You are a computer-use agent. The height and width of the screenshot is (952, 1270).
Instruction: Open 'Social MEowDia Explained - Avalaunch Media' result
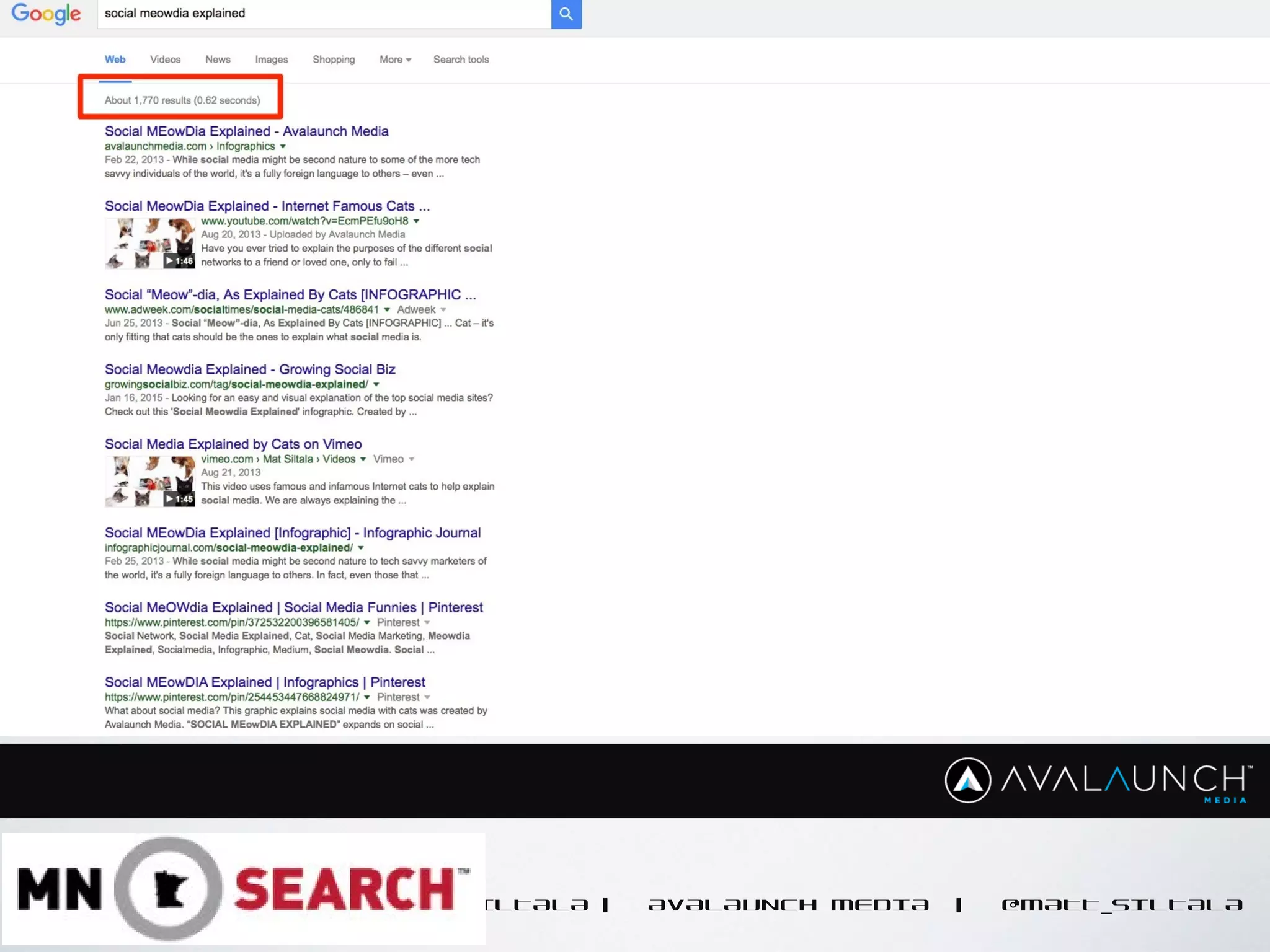tap(246, 131)
